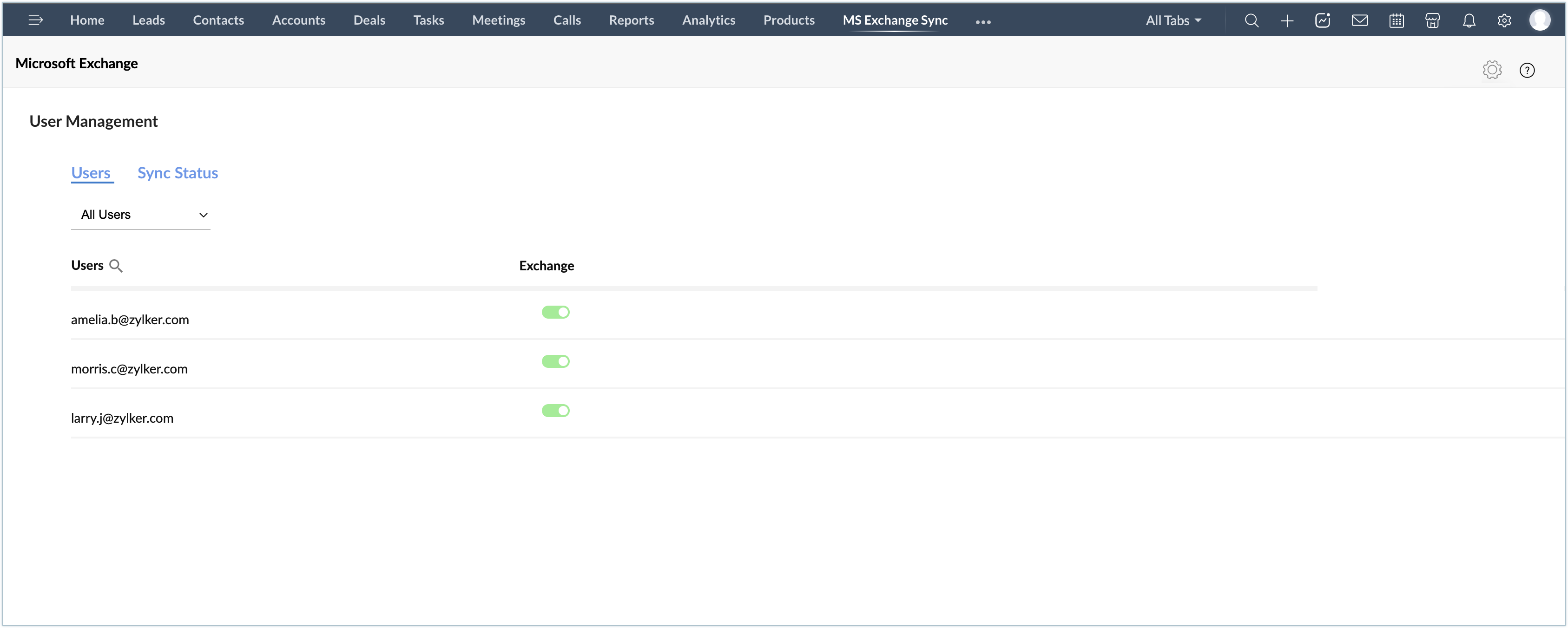Toggle Exchange sync for amelia.b@zylker.com

(555, 312)
